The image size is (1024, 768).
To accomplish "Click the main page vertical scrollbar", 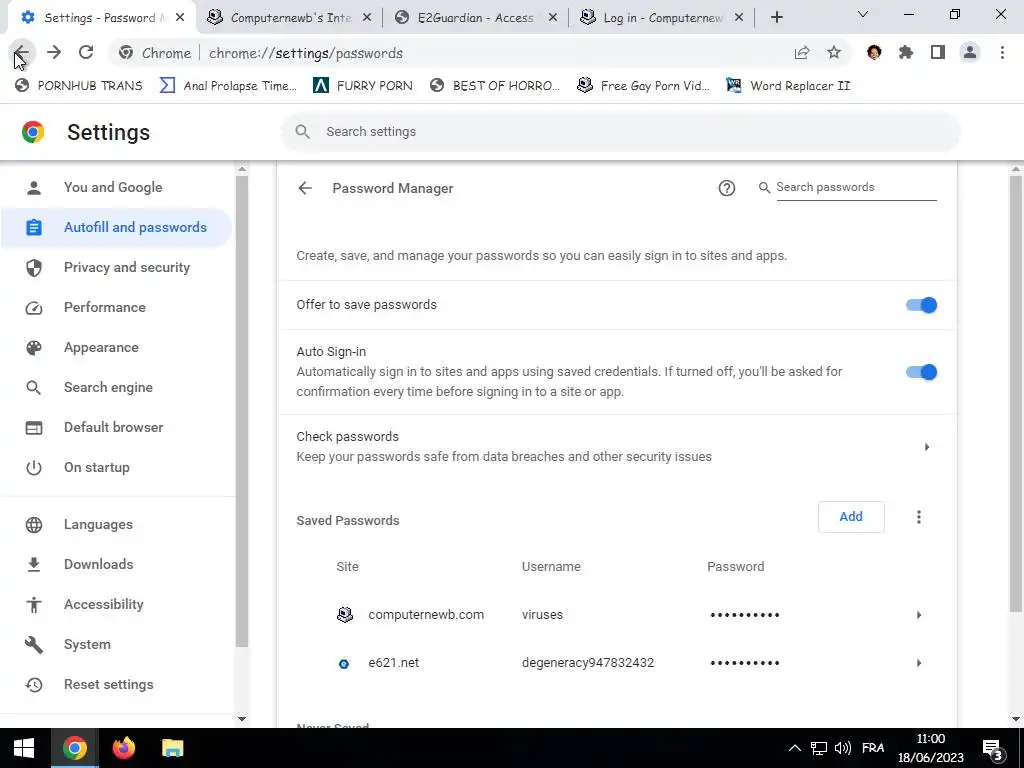I will (x=1016, y=394).
